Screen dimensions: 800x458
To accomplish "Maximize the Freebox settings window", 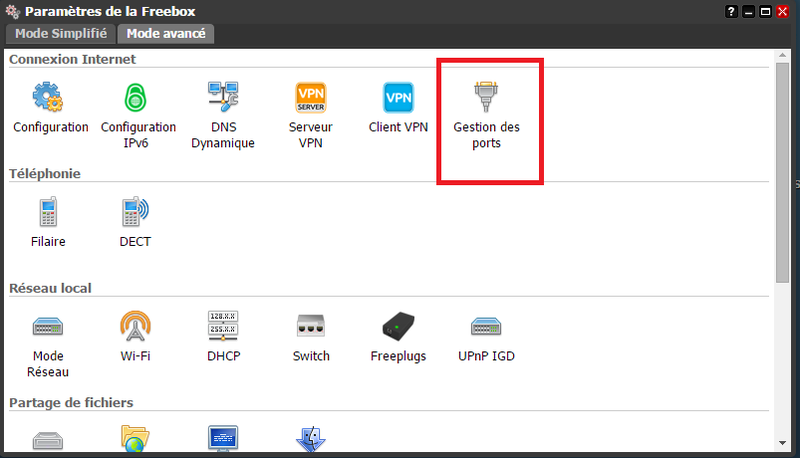I will tap(765, 11).
